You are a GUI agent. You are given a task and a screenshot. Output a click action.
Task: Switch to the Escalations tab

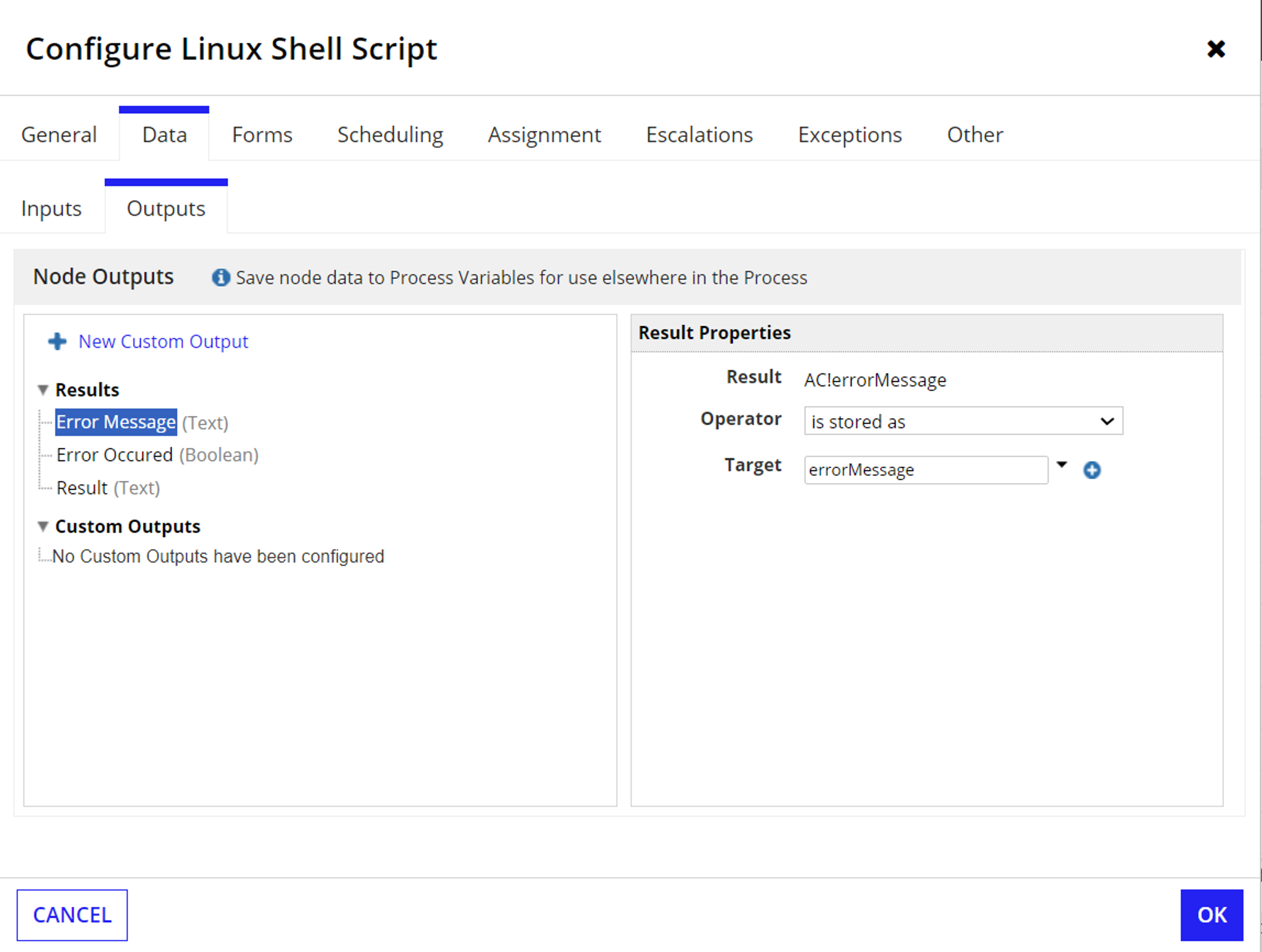[699, 135]
